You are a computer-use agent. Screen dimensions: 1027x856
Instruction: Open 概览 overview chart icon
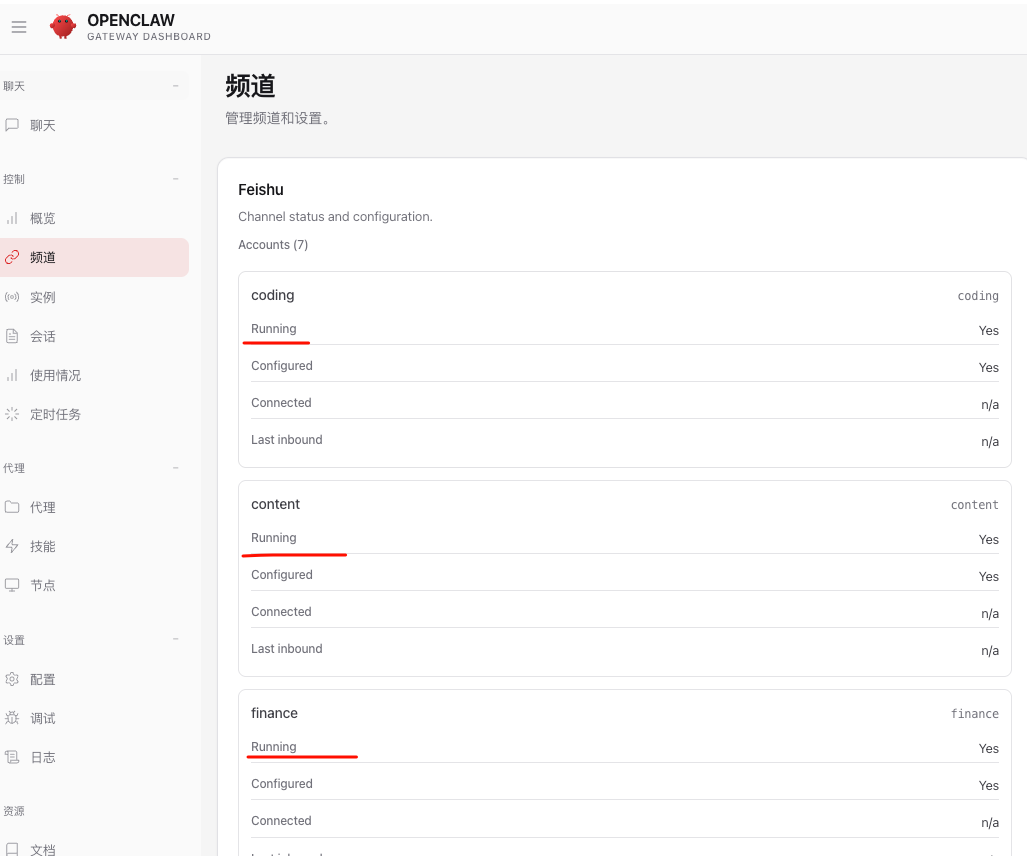point(12,218)
